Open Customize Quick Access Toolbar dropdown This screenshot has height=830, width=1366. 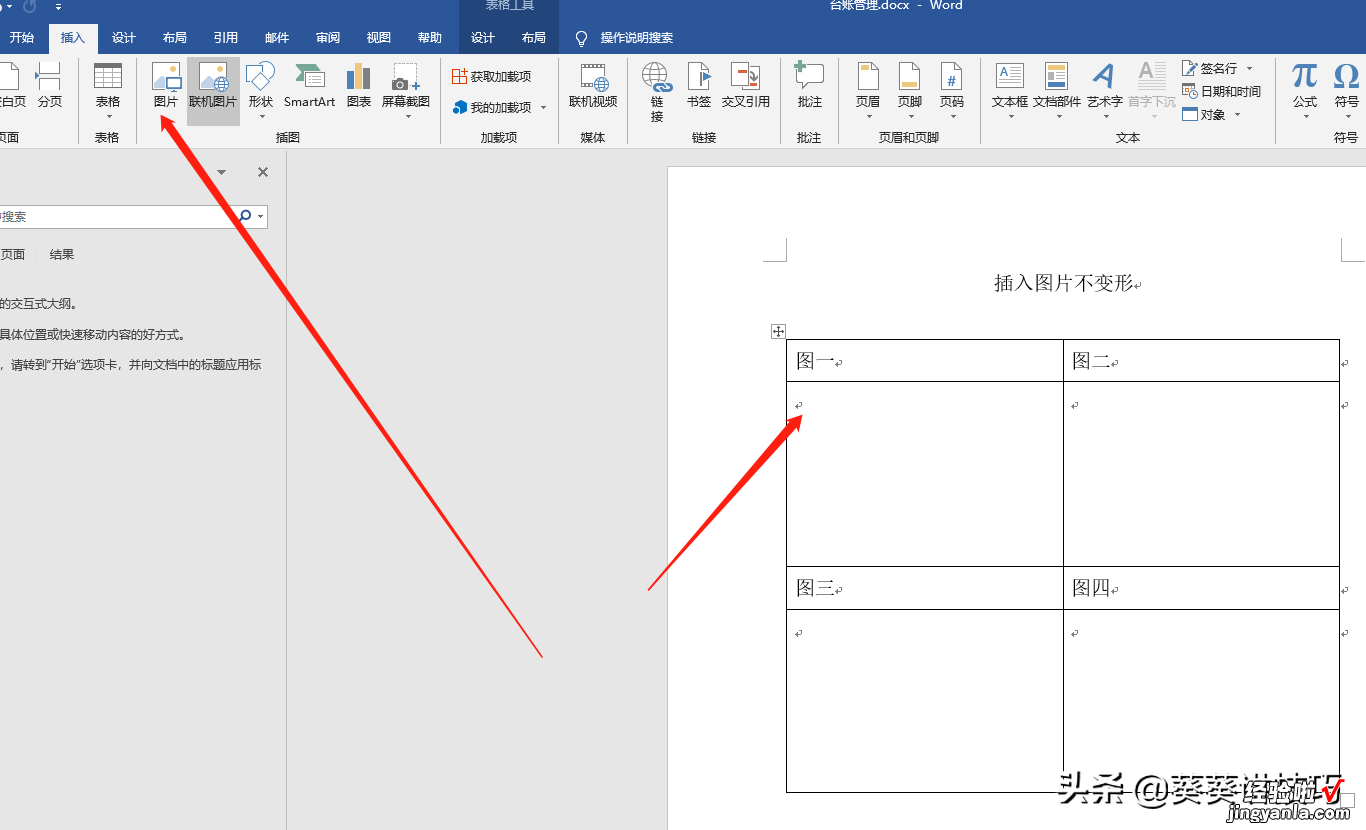pos(59,7)
